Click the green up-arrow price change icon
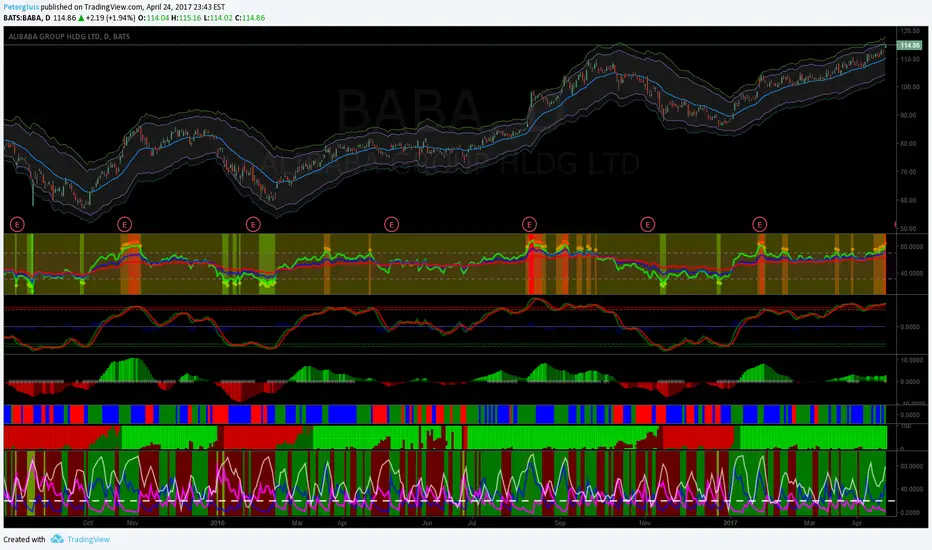Screen dimensions: 932x550 point(81,18)
